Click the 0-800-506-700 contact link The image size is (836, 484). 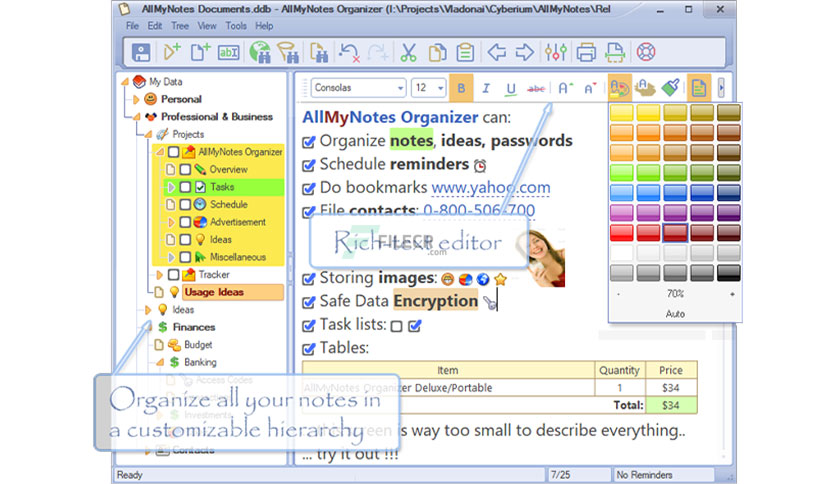(479, 210)
